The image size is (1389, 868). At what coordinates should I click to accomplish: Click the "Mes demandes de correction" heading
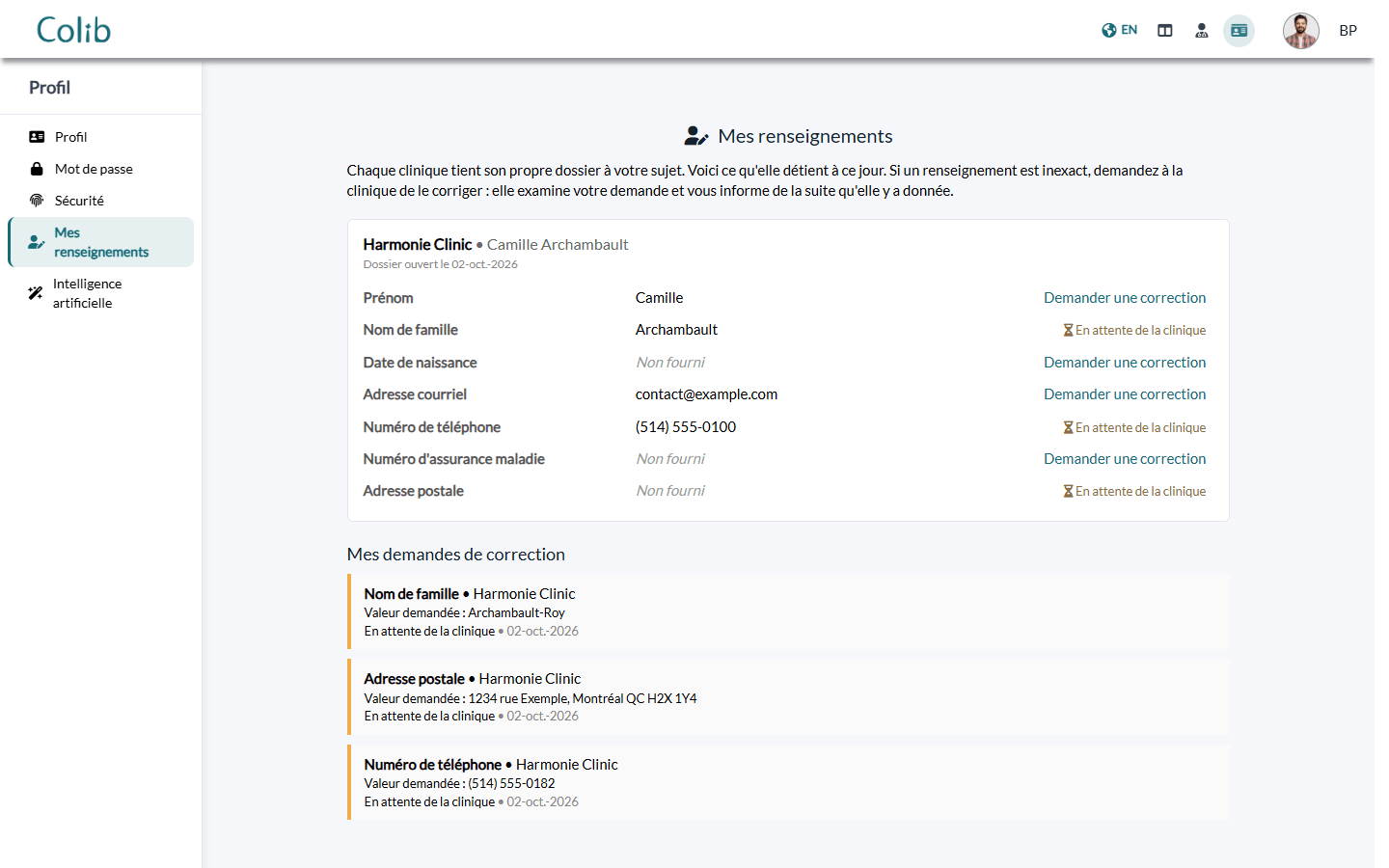(x=456, y=555)
